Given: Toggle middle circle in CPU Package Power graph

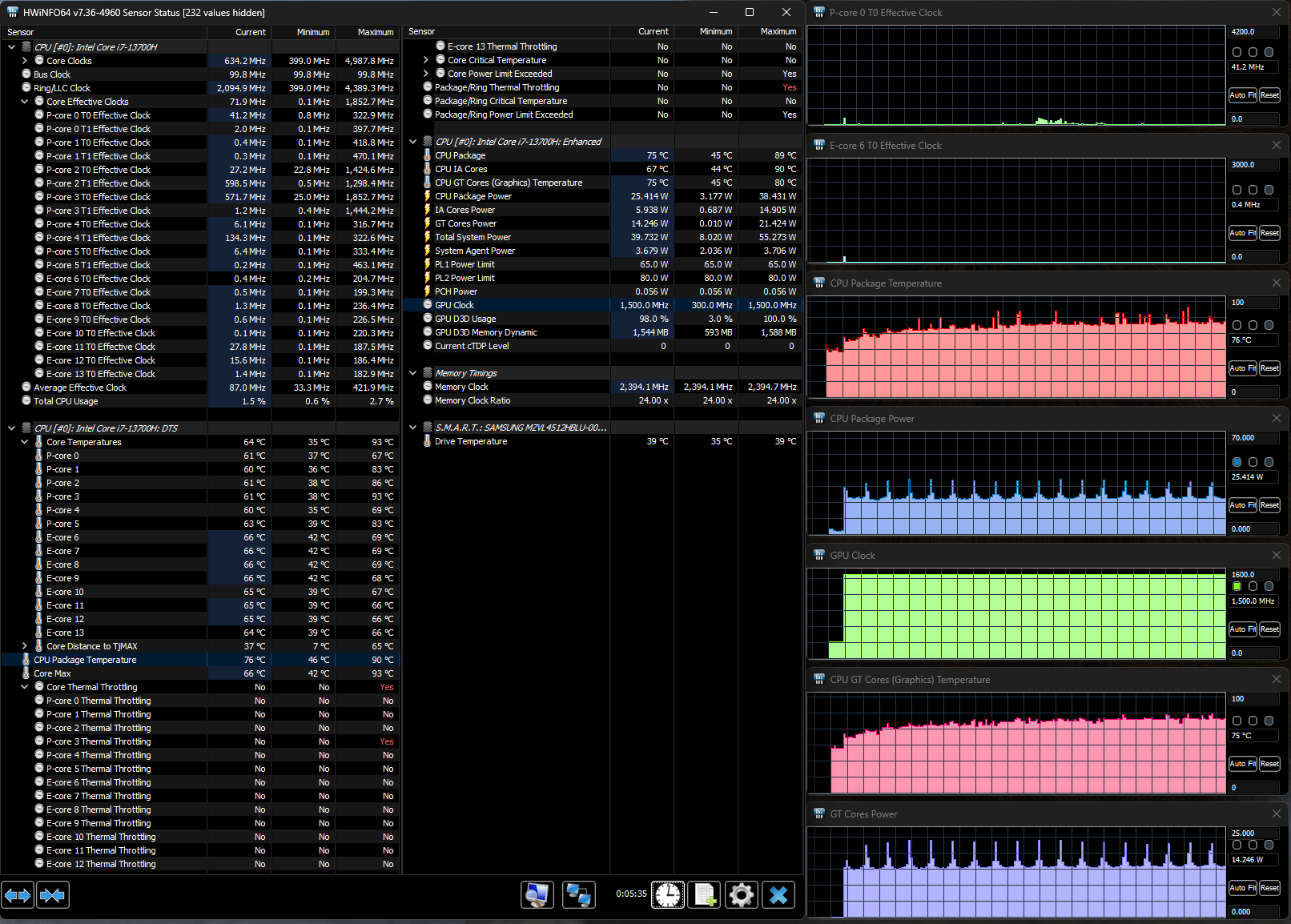Looking at the screenshot, I should click(1253, 462).
